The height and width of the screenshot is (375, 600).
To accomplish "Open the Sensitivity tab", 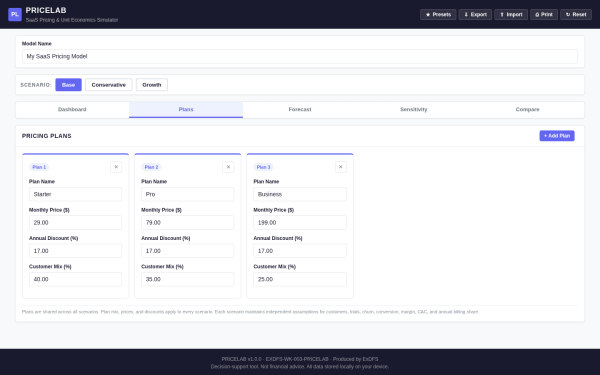I will click(x=414, y=109).
